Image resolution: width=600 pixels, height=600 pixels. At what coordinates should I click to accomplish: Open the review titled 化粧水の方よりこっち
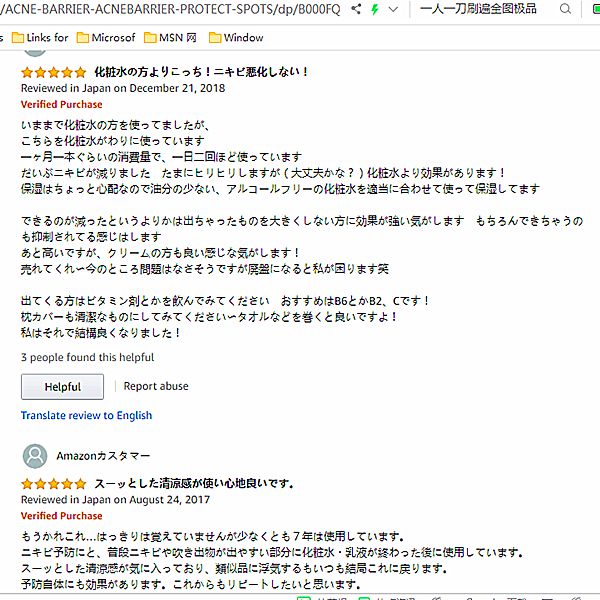pos(202,73)
